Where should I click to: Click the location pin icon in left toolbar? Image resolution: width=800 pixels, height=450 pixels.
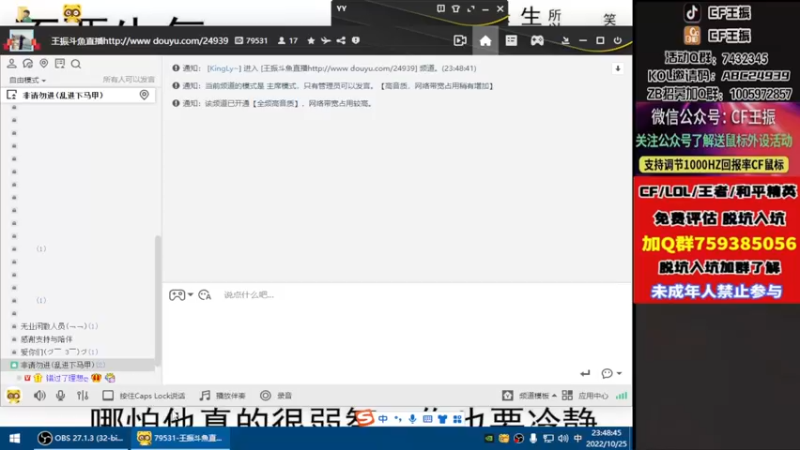[44, 64]
